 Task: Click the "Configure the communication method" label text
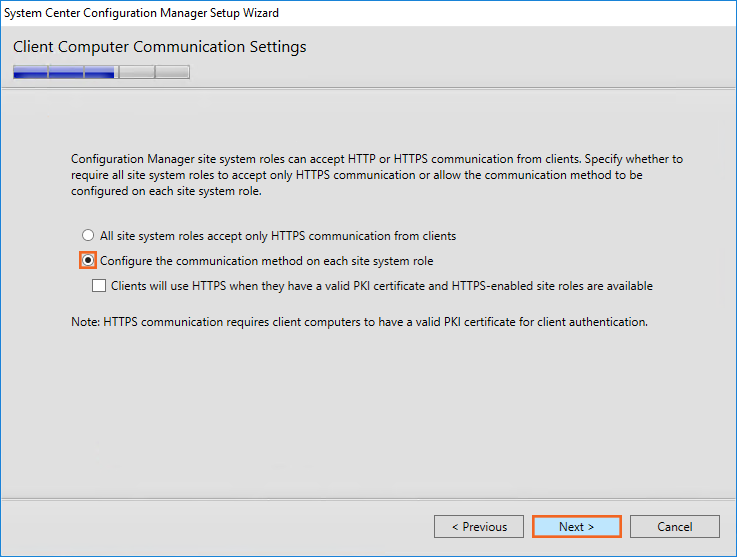click(x=266, y=261)
